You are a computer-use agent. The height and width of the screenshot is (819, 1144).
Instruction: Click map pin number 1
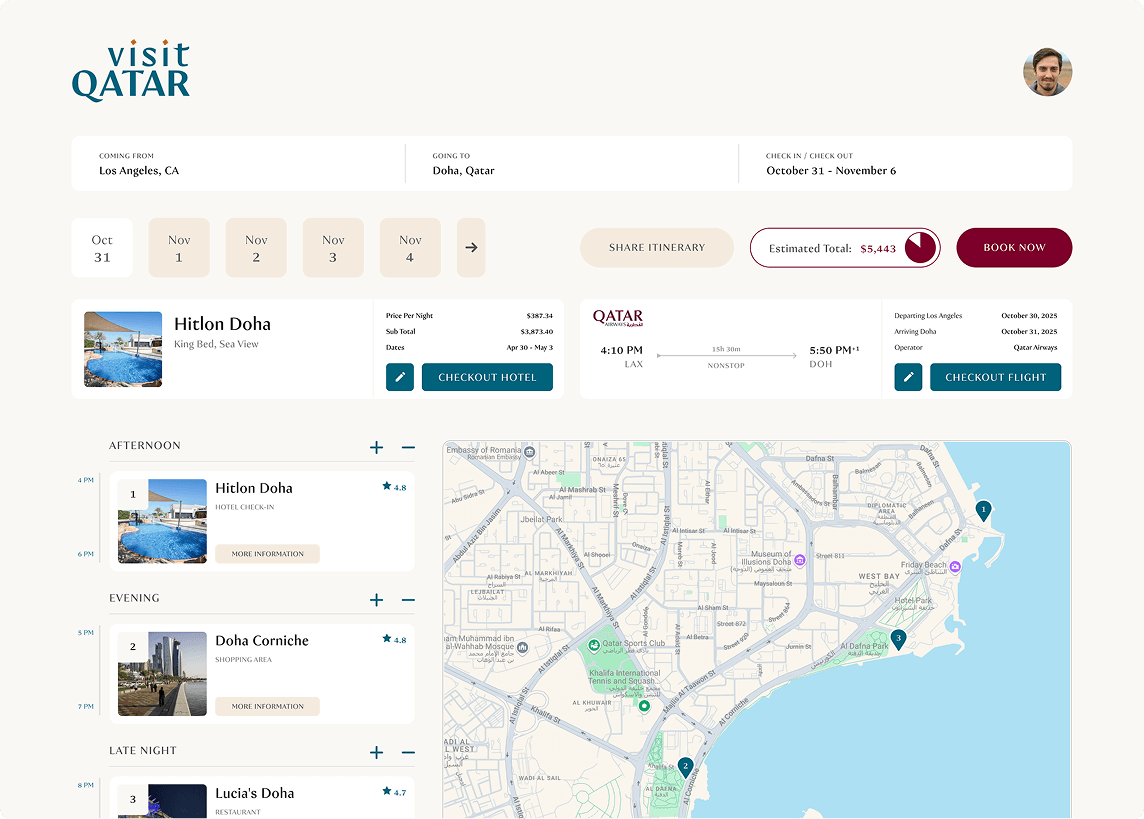coord(983,511)
